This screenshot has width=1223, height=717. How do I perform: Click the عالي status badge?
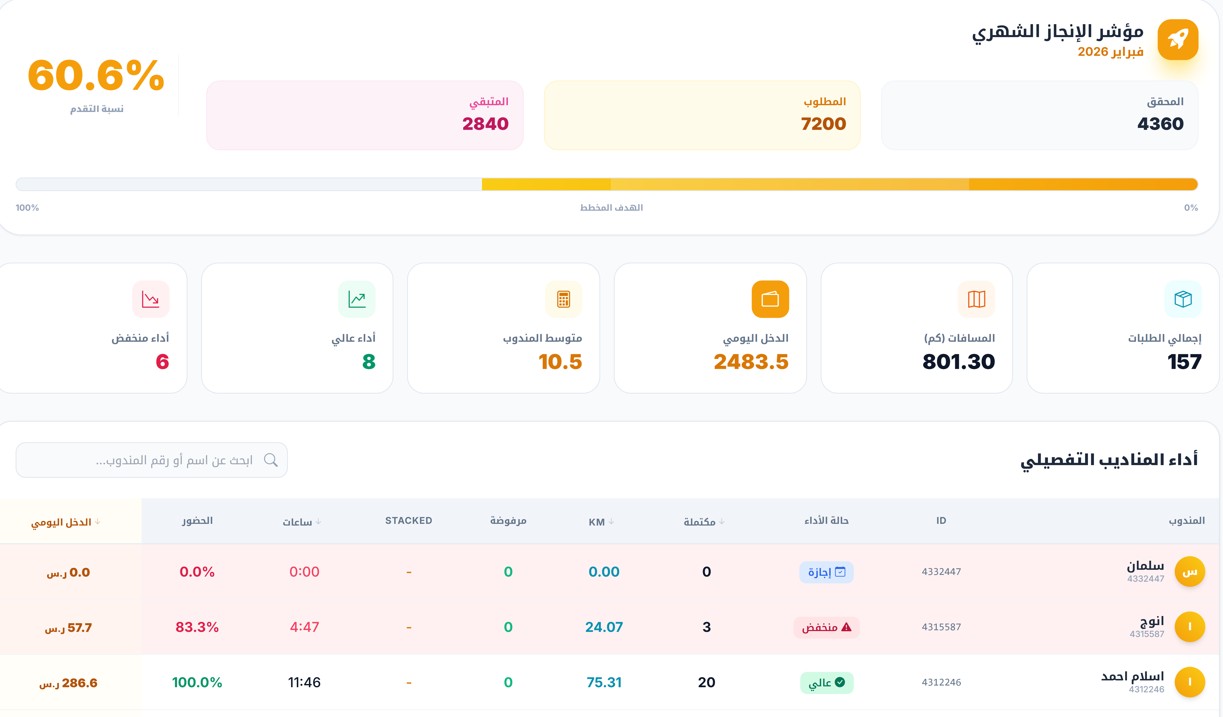pos(826,683)
